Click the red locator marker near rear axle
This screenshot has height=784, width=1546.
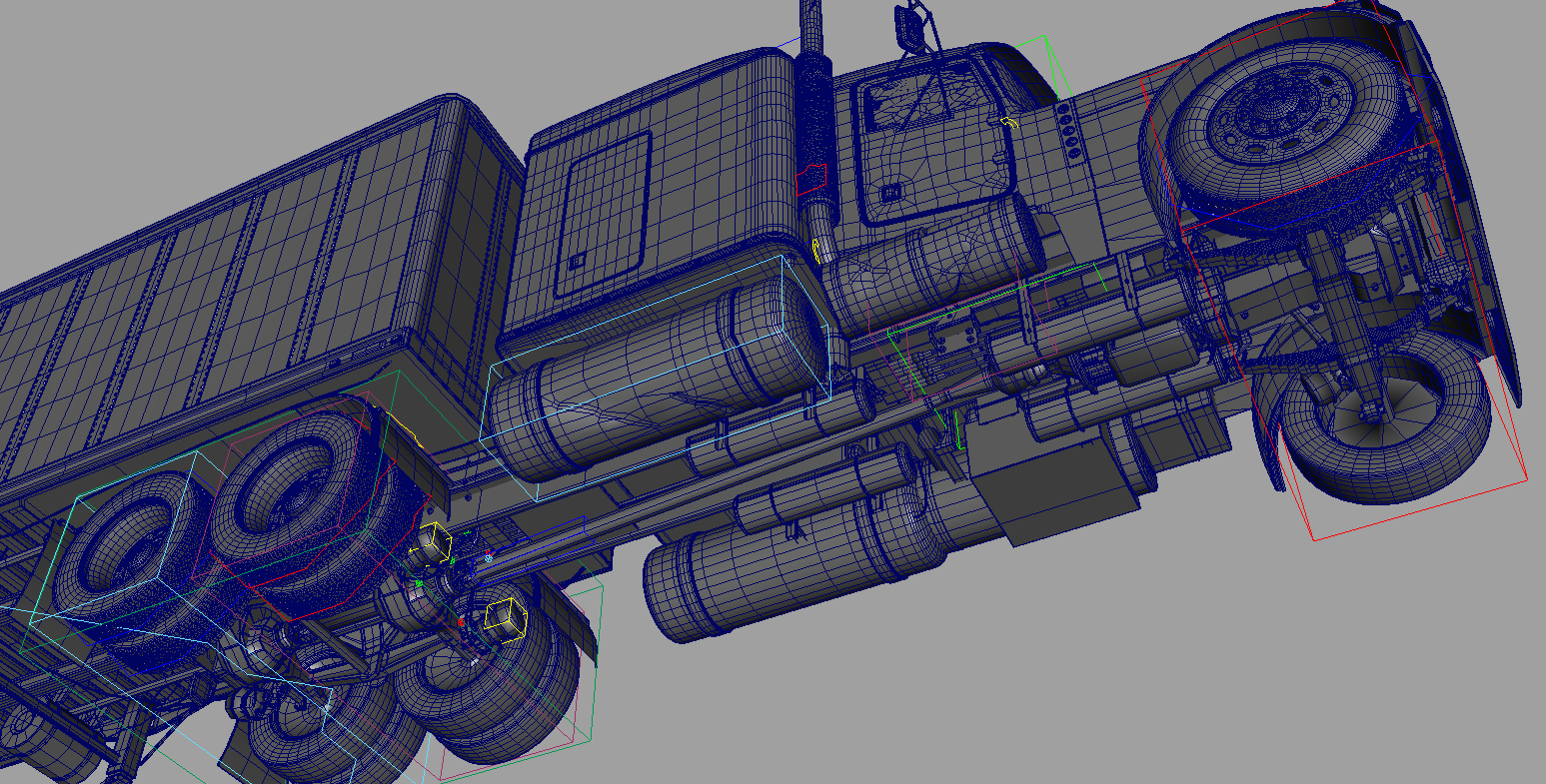(461, 622)
